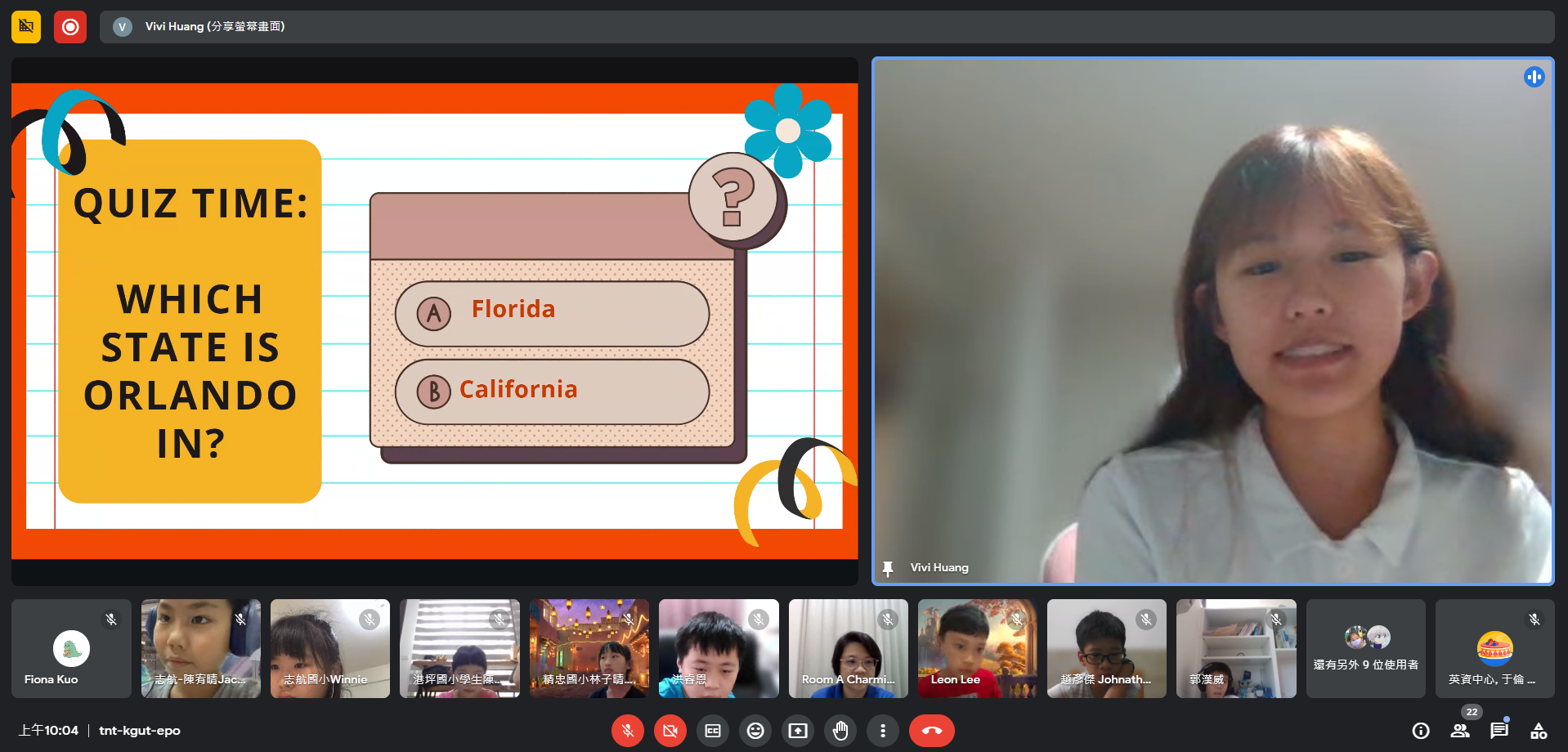Click muted mic icon on 趙彥傑 Johnath tile
1568x752 pixels.
pos(1146,620)
